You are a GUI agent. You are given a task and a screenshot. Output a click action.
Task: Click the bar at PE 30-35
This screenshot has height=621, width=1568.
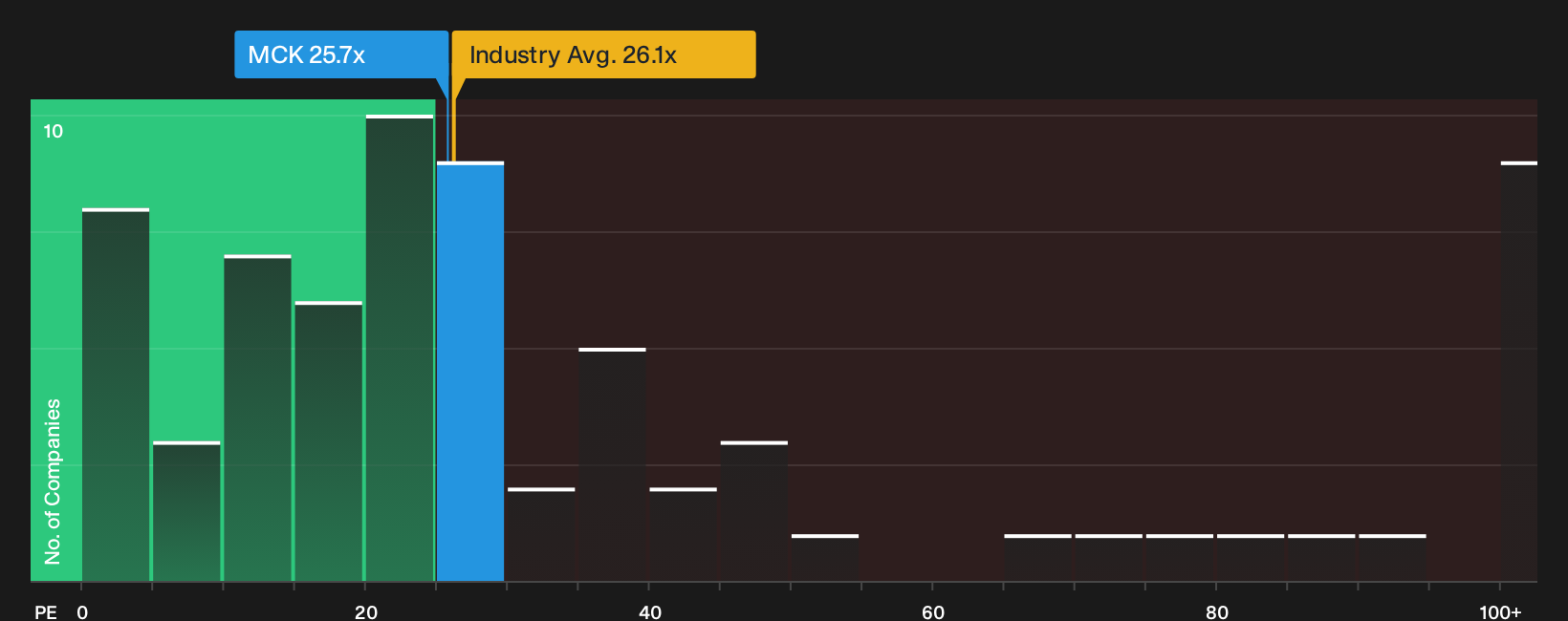click(541, 534)
